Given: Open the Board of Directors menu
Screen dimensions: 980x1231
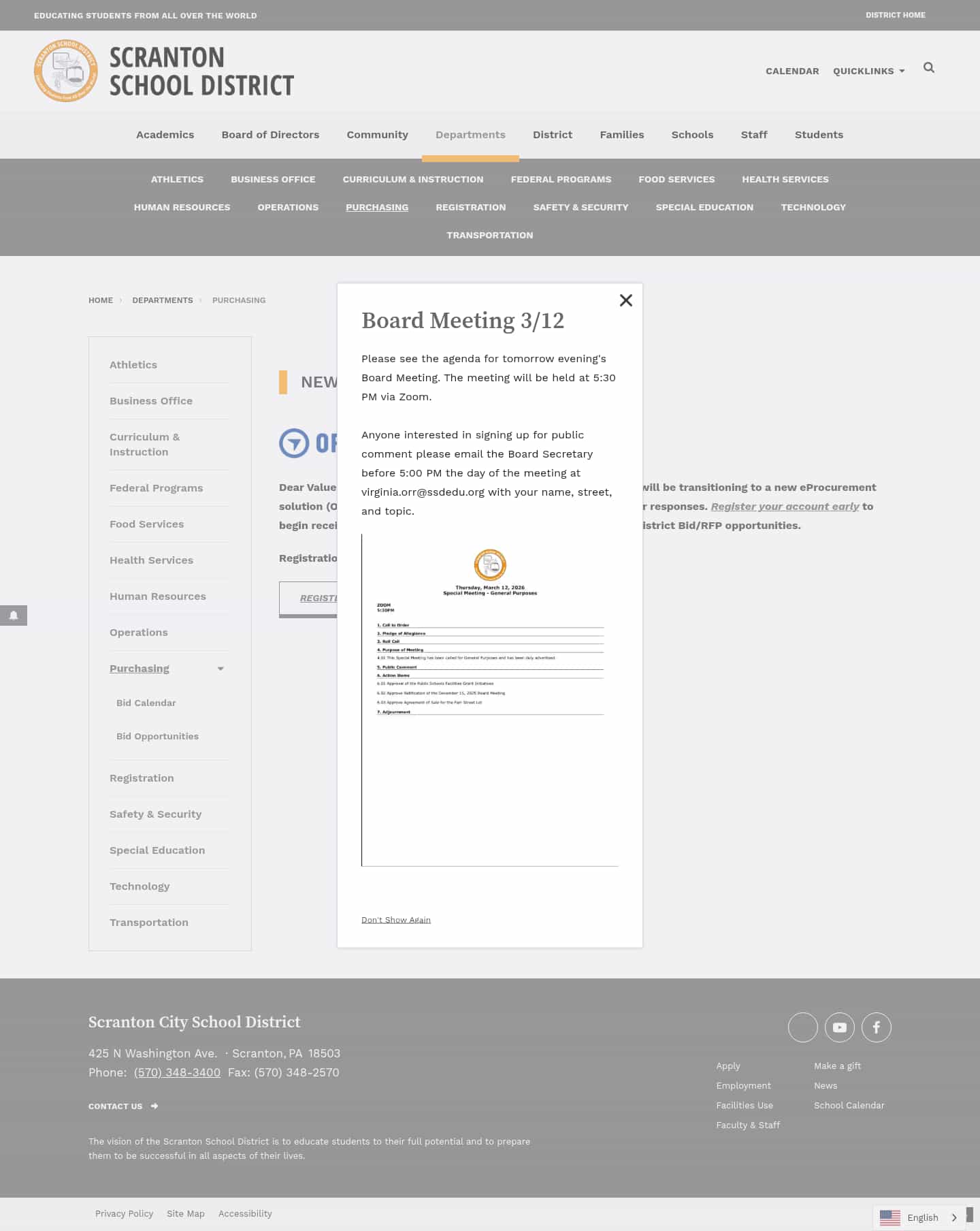Looking at the screenshot, I should (x=270, y=135).
